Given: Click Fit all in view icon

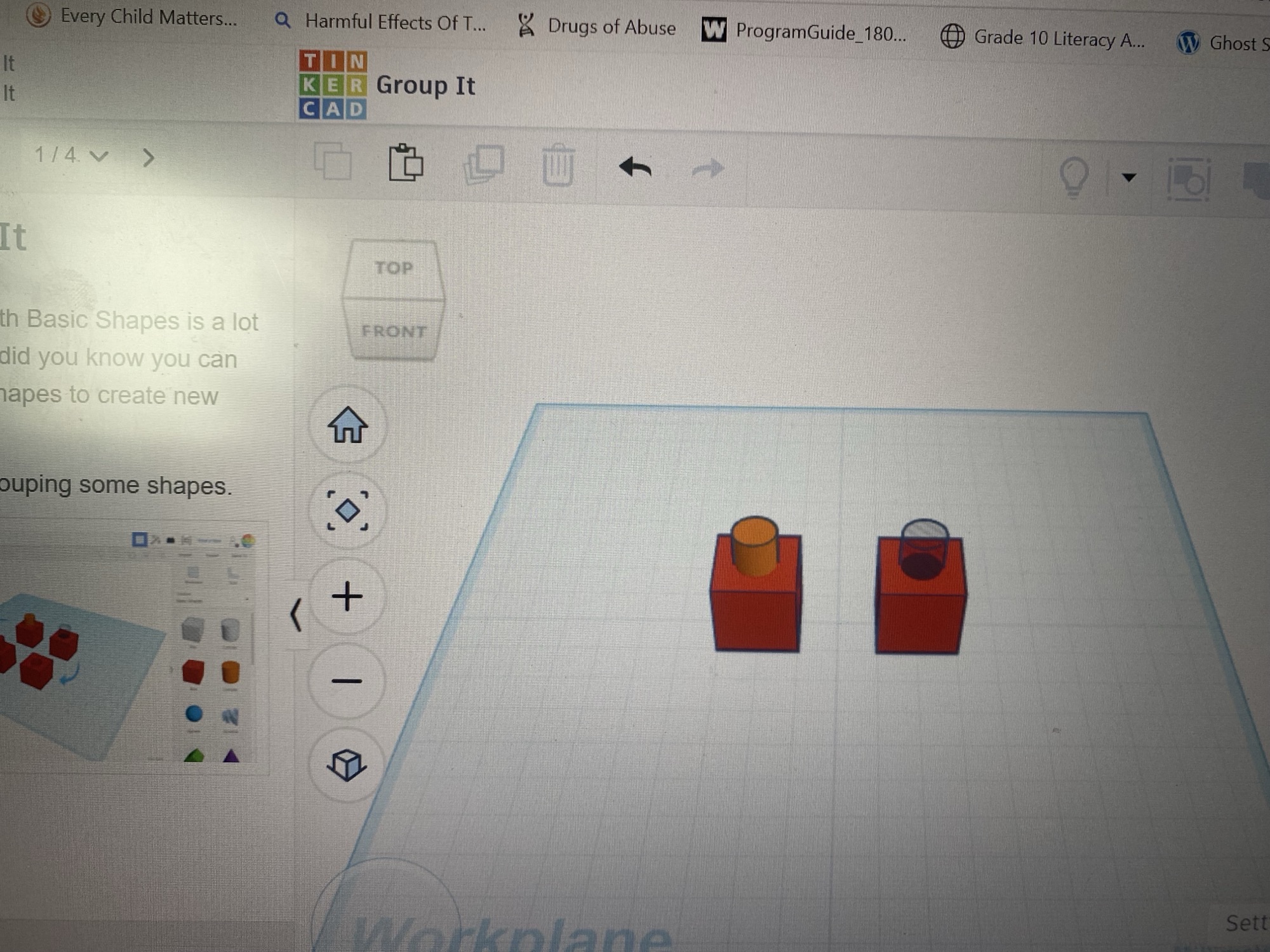Looking at the screenshot, I should 347,510.
